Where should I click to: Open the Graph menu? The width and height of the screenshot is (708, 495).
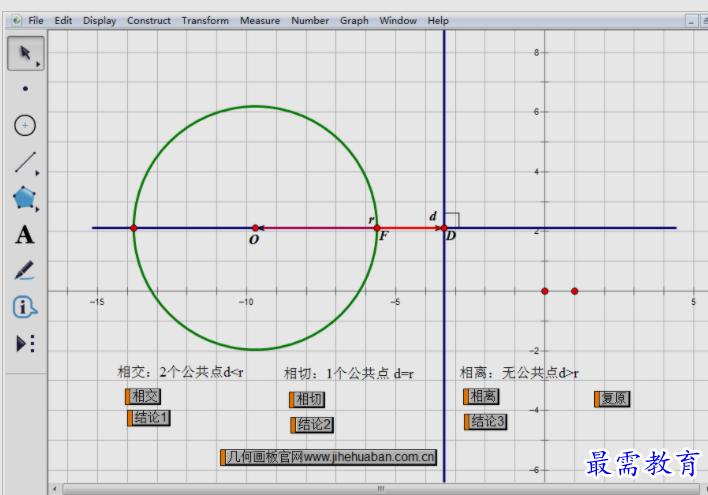click(354, 21)
